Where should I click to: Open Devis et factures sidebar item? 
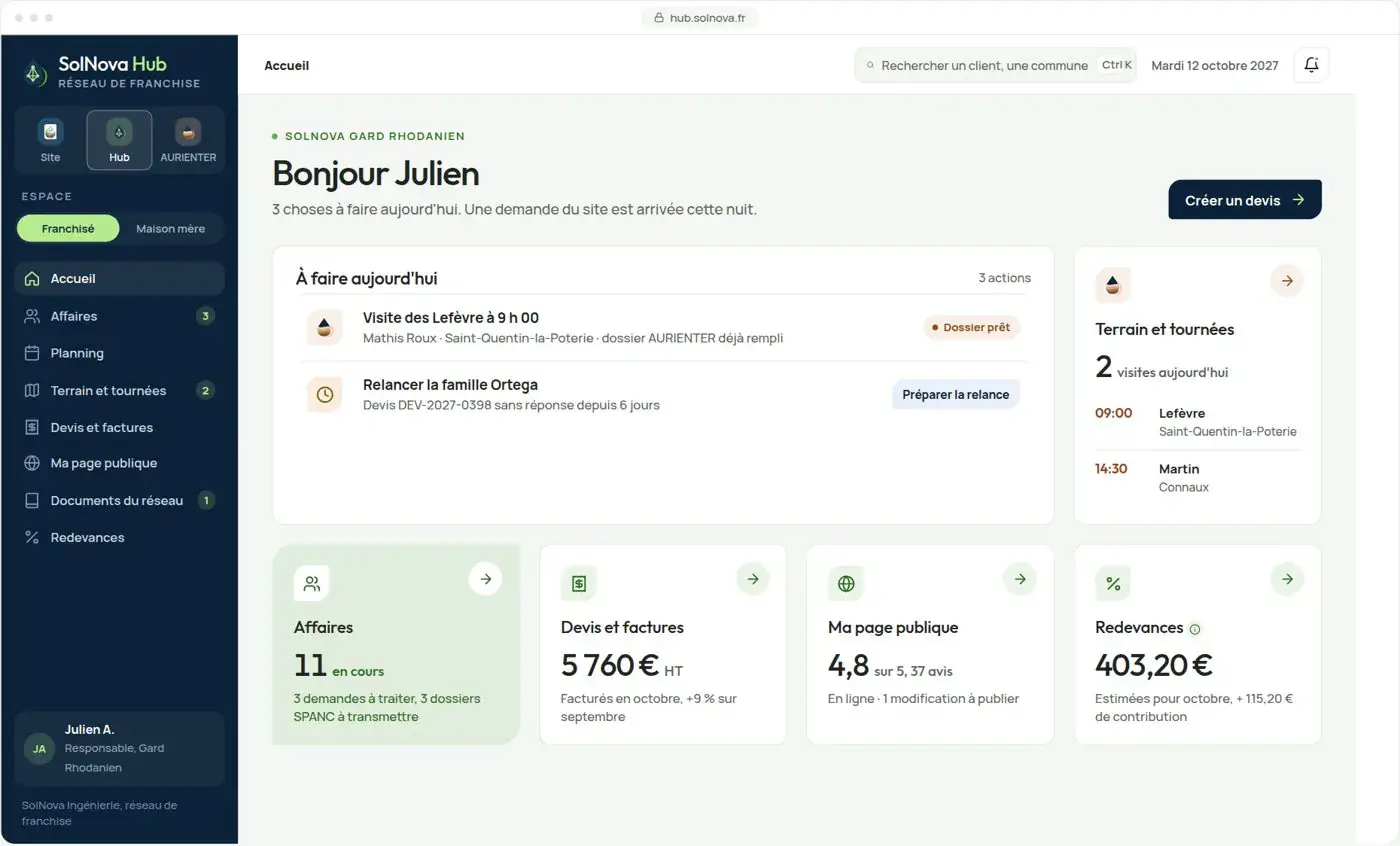coord(119,427)
